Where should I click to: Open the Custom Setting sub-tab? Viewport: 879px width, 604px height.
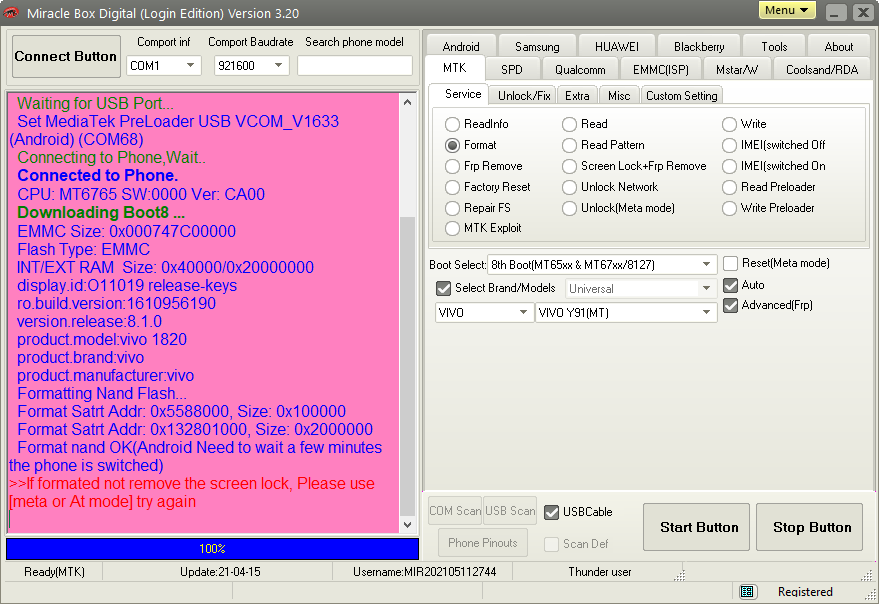click(682, 96)
